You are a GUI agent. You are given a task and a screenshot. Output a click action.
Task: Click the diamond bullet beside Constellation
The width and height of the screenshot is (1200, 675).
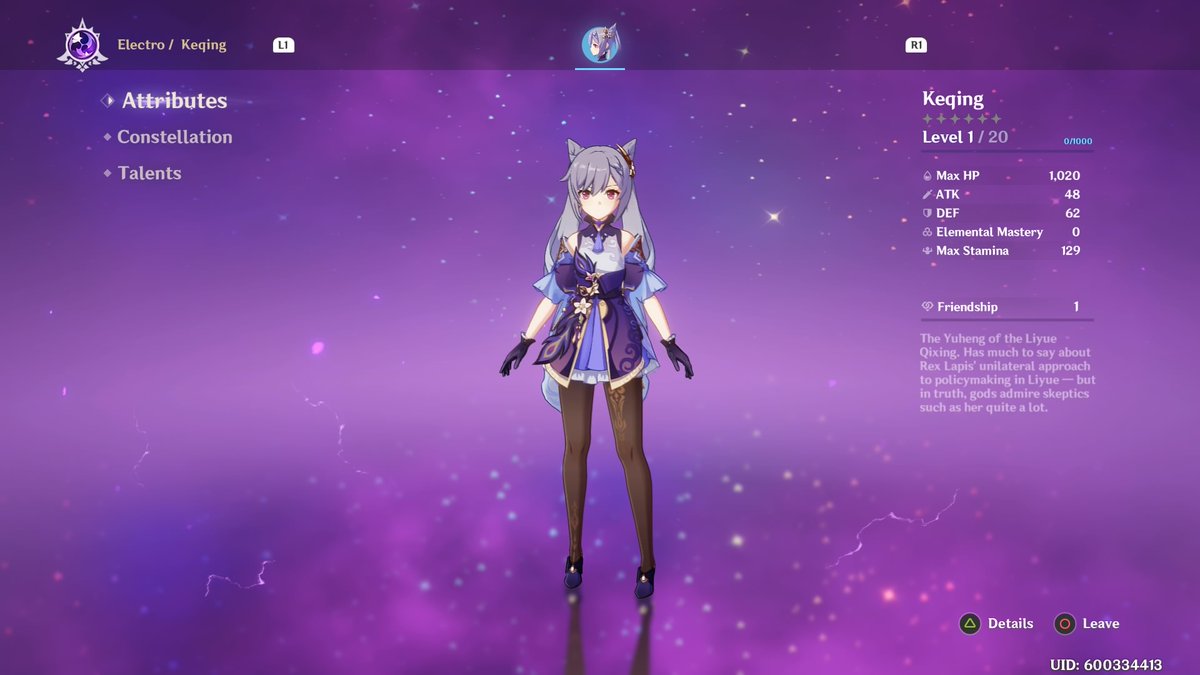click(x=107, y=137)
